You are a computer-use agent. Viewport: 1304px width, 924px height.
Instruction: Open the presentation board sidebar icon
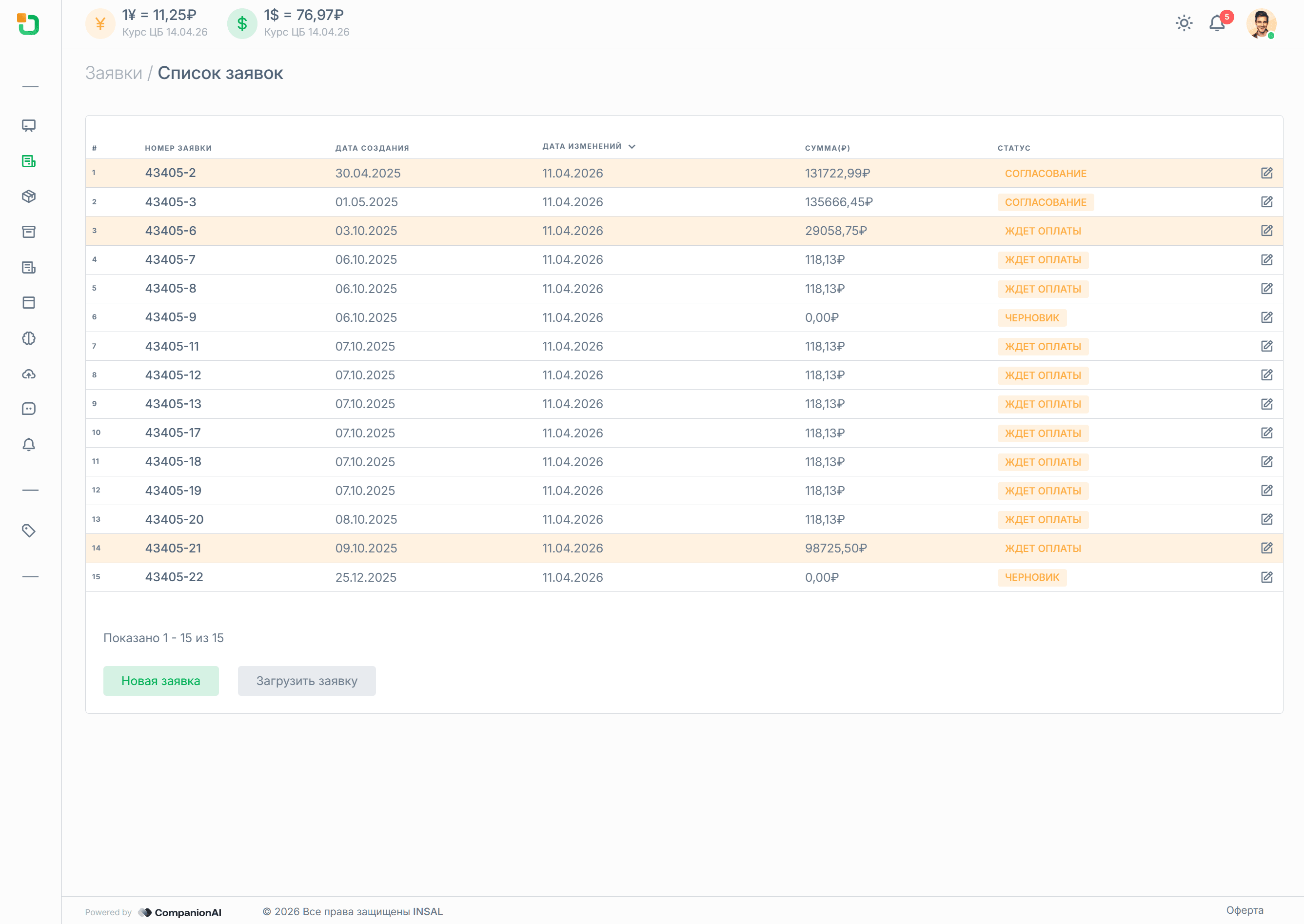[29, 126]
